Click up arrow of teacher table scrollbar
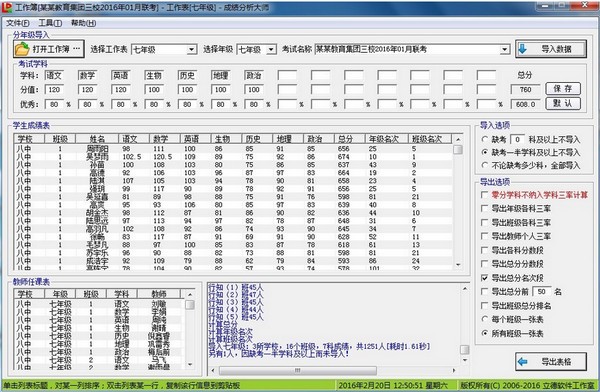The height and width of the screenshot is (392, 600). click(x=190, y=294)
